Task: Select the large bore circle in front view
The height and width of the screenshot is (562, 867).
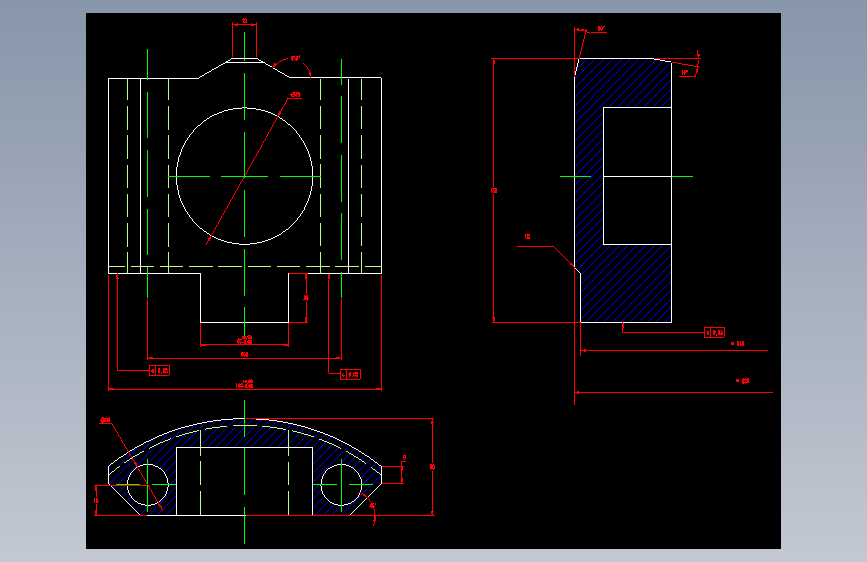Action: [x=244, y=176]
